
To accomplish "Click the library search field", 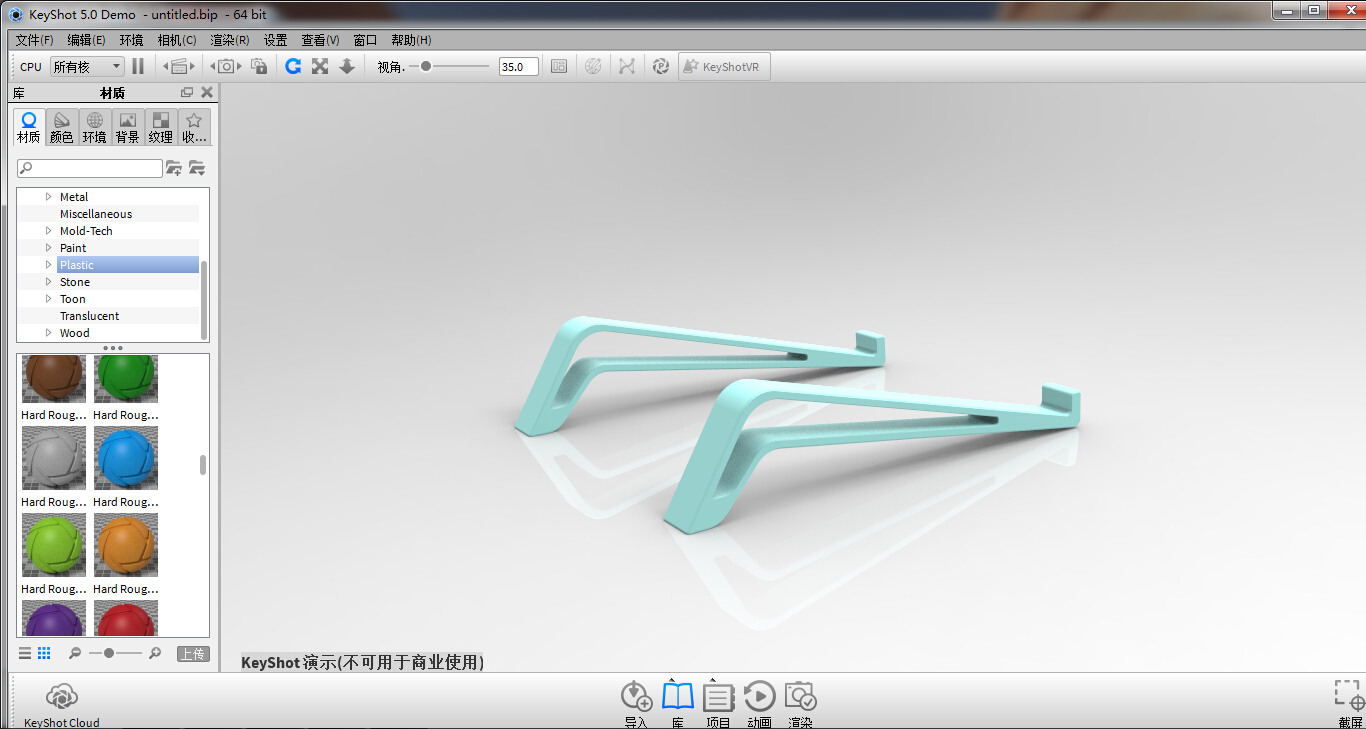I will coord(90,168).
